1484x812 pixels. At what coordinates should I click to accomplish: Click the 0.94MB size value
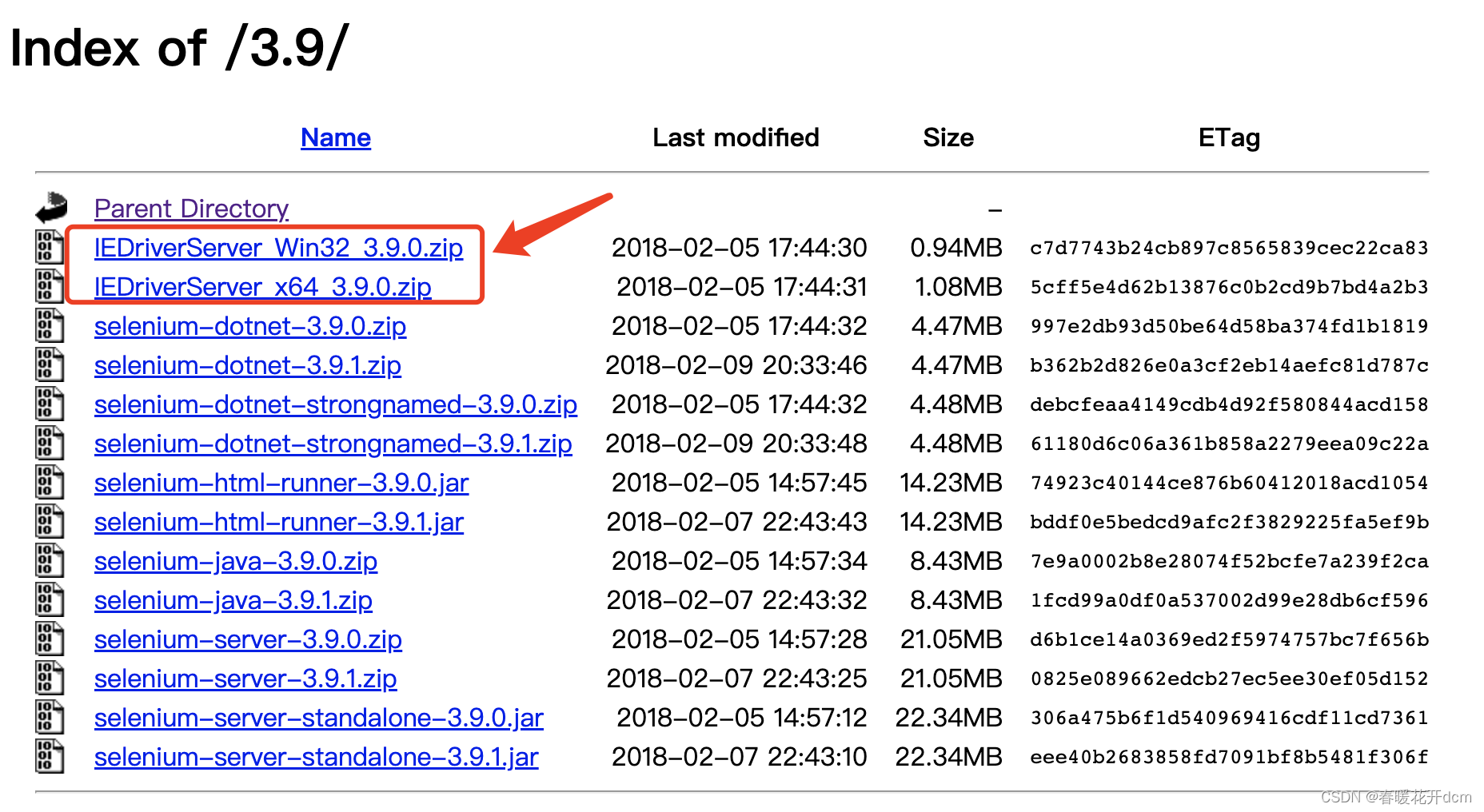(x=956, y=248)
